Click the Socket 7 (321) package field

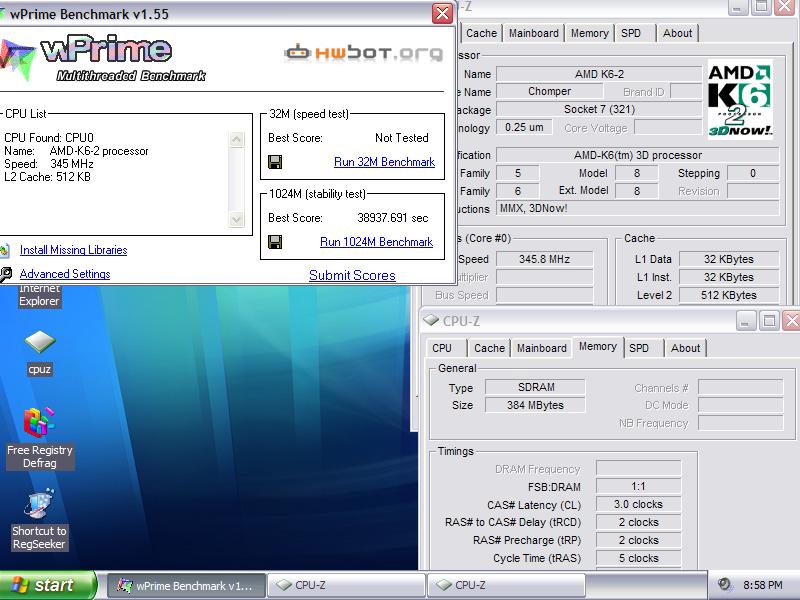(x=599, y=109)
